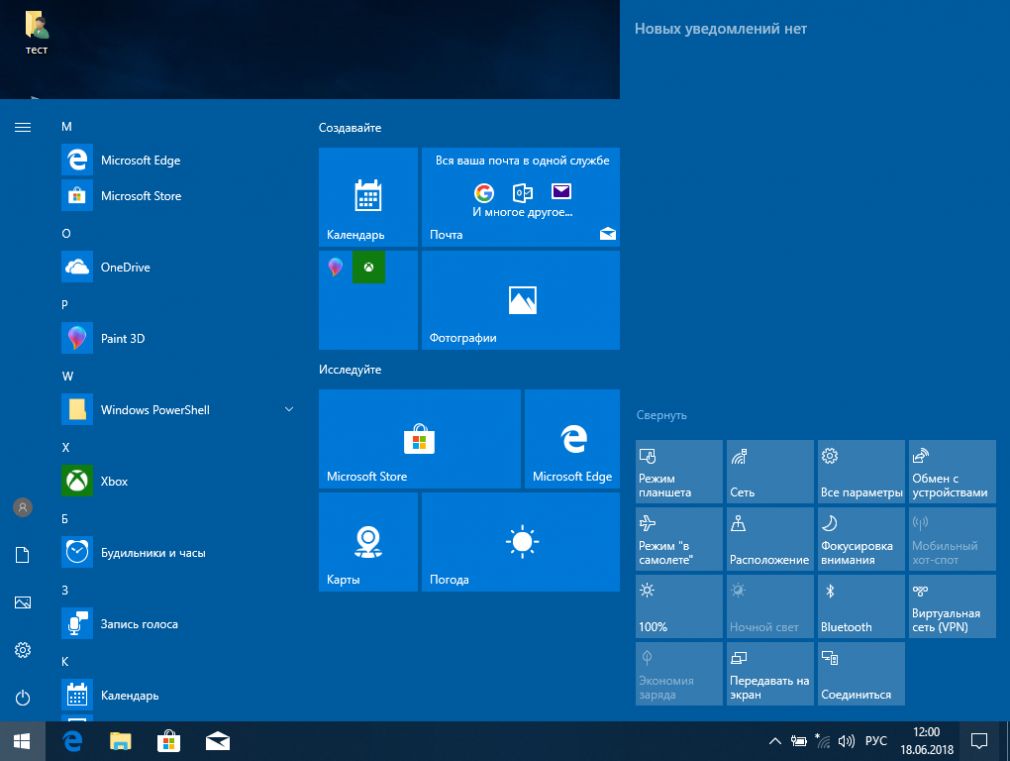Open the Microsoft Store wide tile
1010x761 pixels.
click(419, 439)
